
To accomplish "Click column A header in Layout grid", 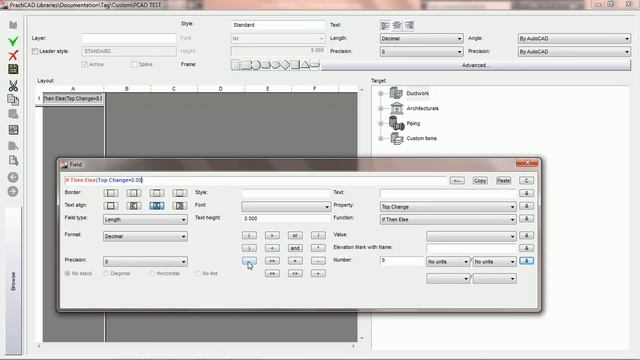I will point(73,89).
